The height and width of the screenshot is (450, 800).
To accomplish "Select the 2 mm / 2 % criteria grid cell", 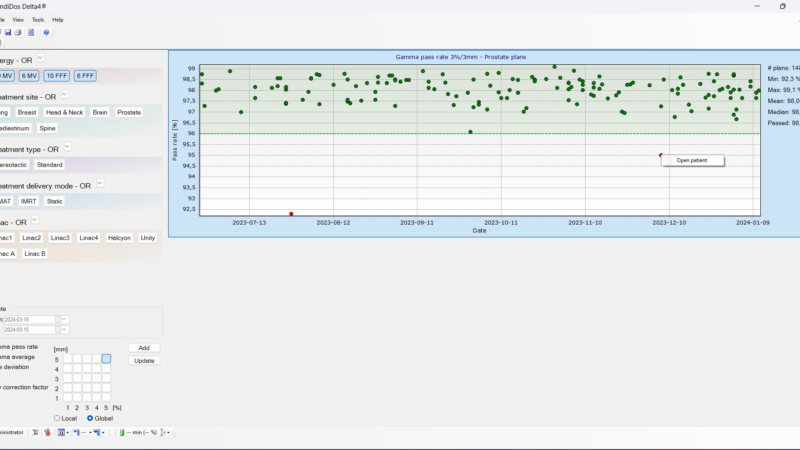I will tap(77, 388).
